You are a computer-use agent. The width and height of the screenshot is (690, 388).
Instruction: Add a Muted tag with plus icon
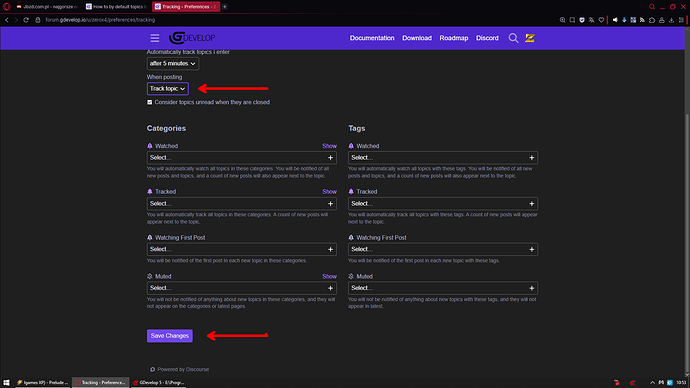coord(532,288)
